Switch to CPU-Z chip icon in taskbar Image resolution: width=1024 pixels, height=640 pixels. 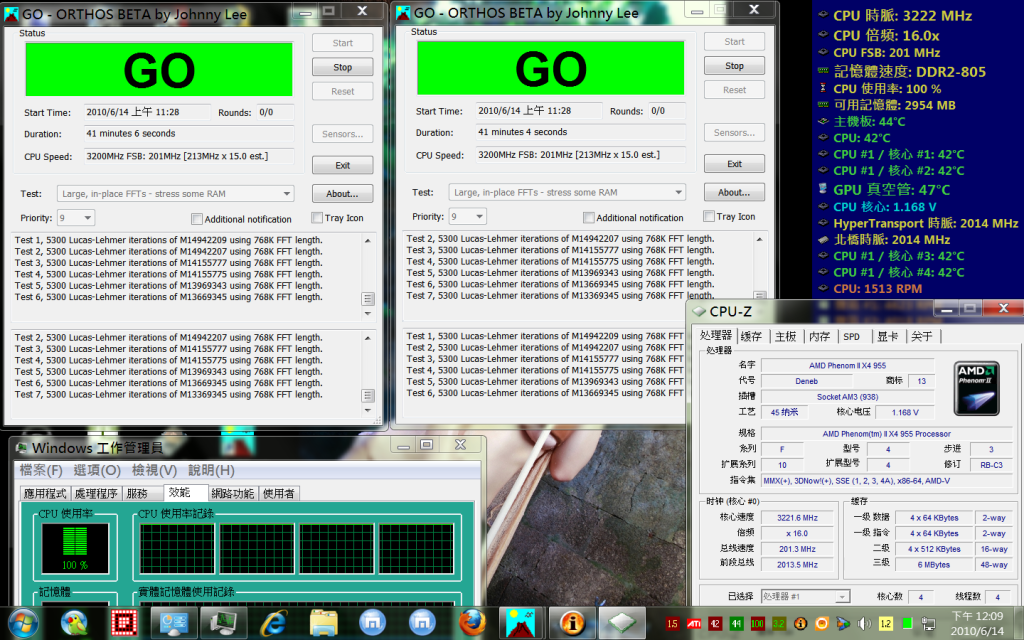tap(621, 623)
